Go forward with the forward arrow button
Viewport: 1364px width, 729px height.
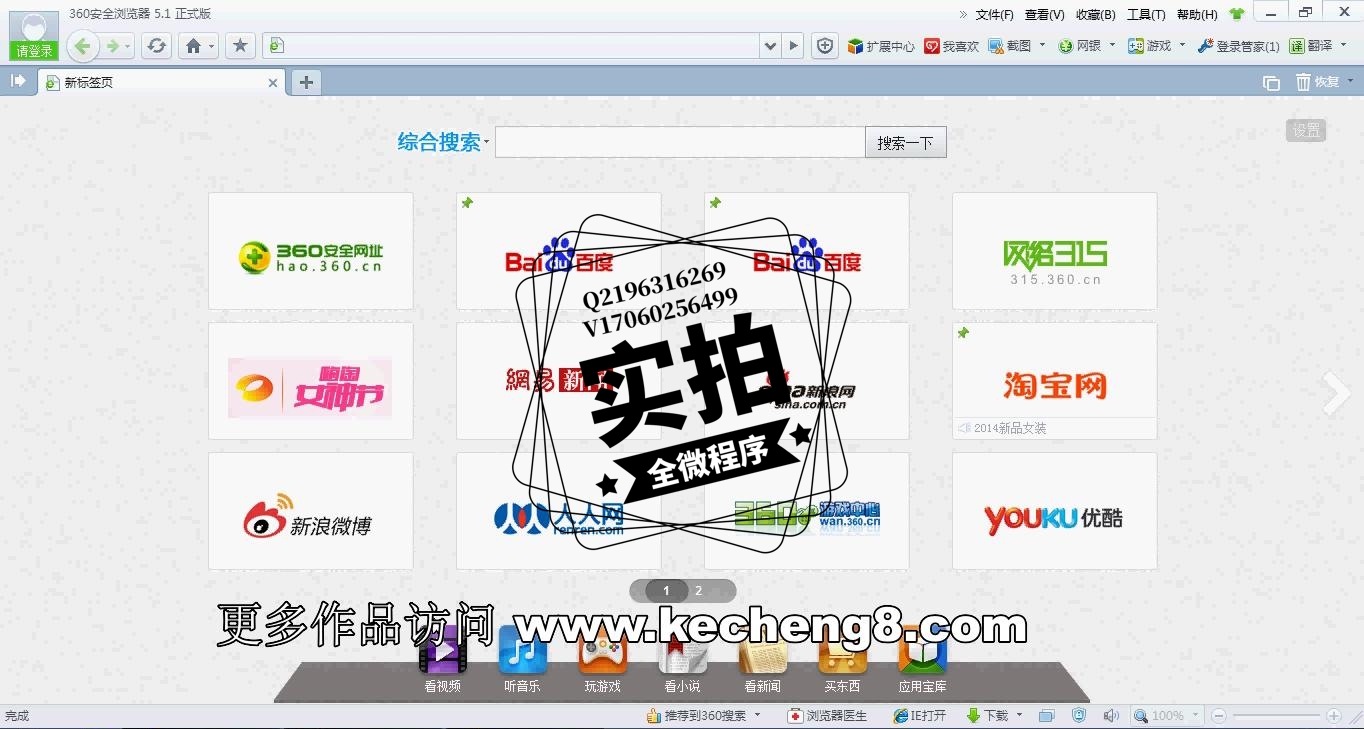(x=113, y=46)
